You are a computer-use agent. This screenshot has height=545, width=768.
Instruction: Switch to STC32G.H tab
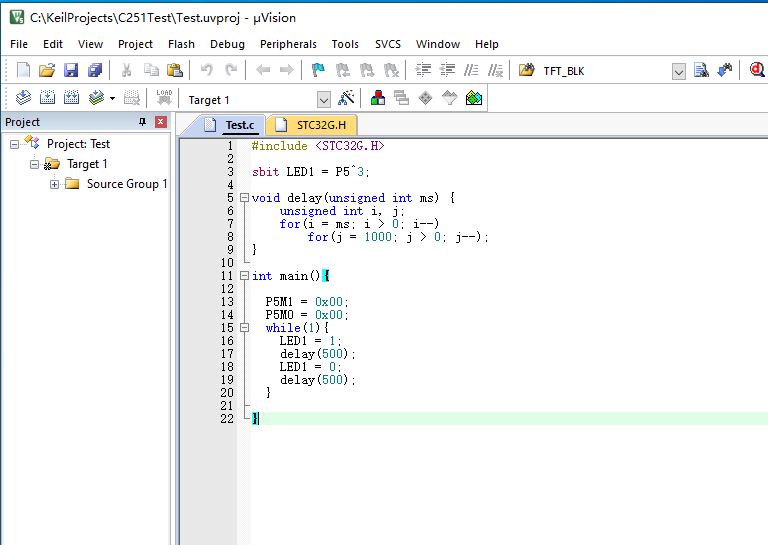[311, 125]
